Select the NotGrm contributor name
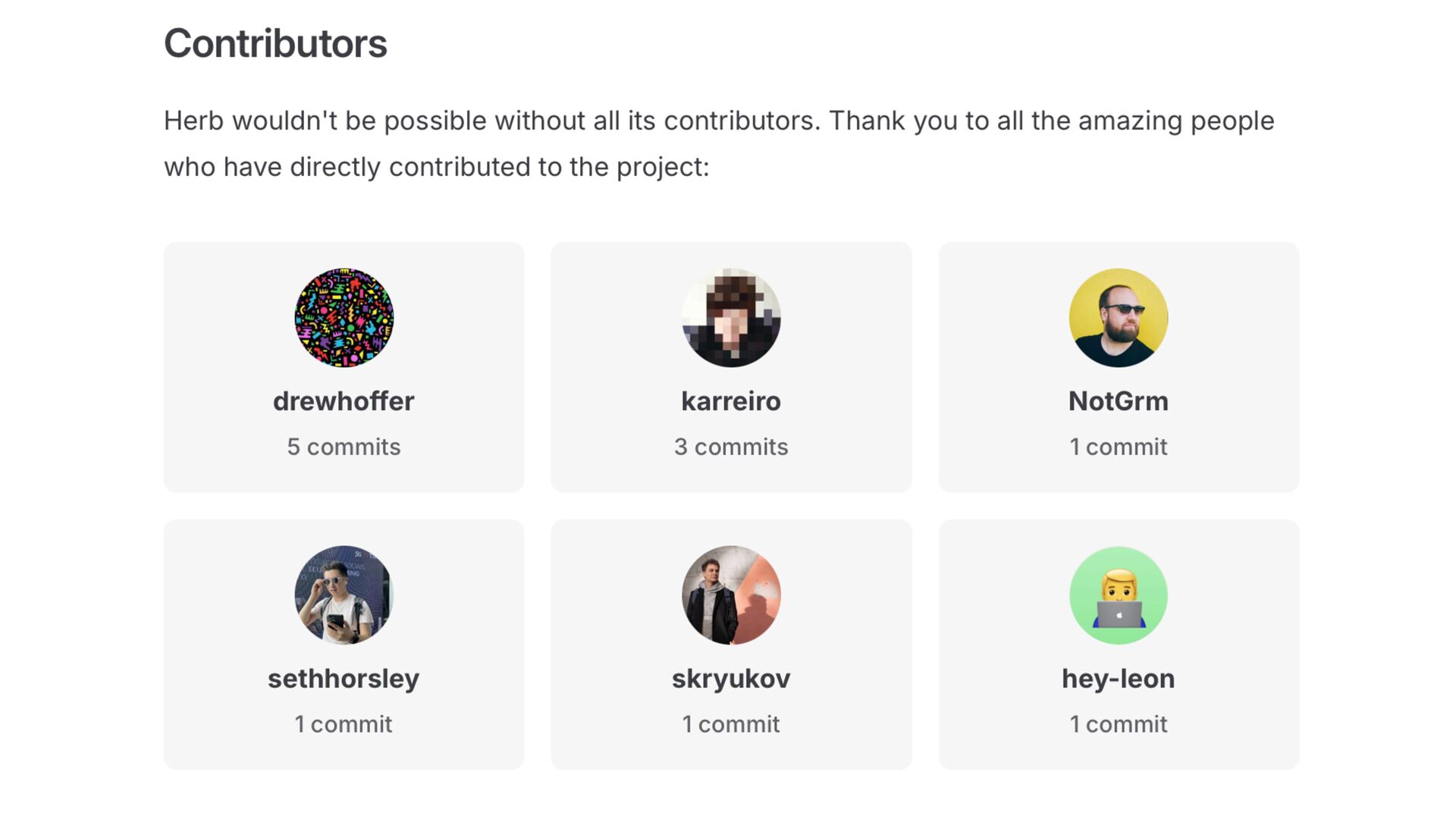1456x819 pixels. tap(1119, 401)
